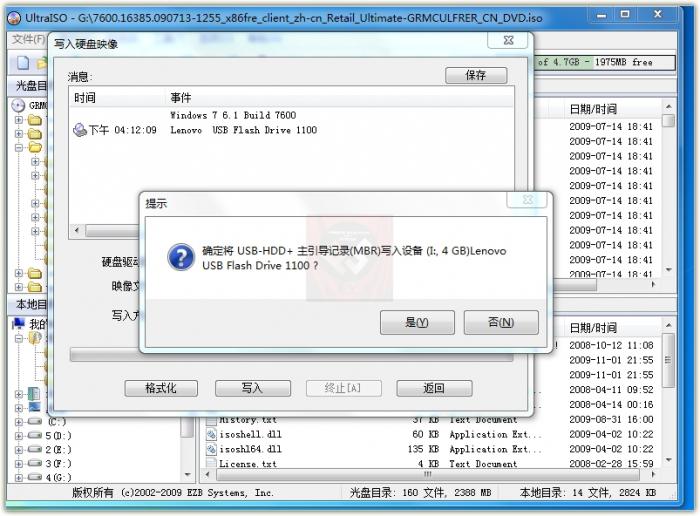Confirm with the 是(Y) button
The width and height of the screenshot is (700, 516).
[417, 322]
